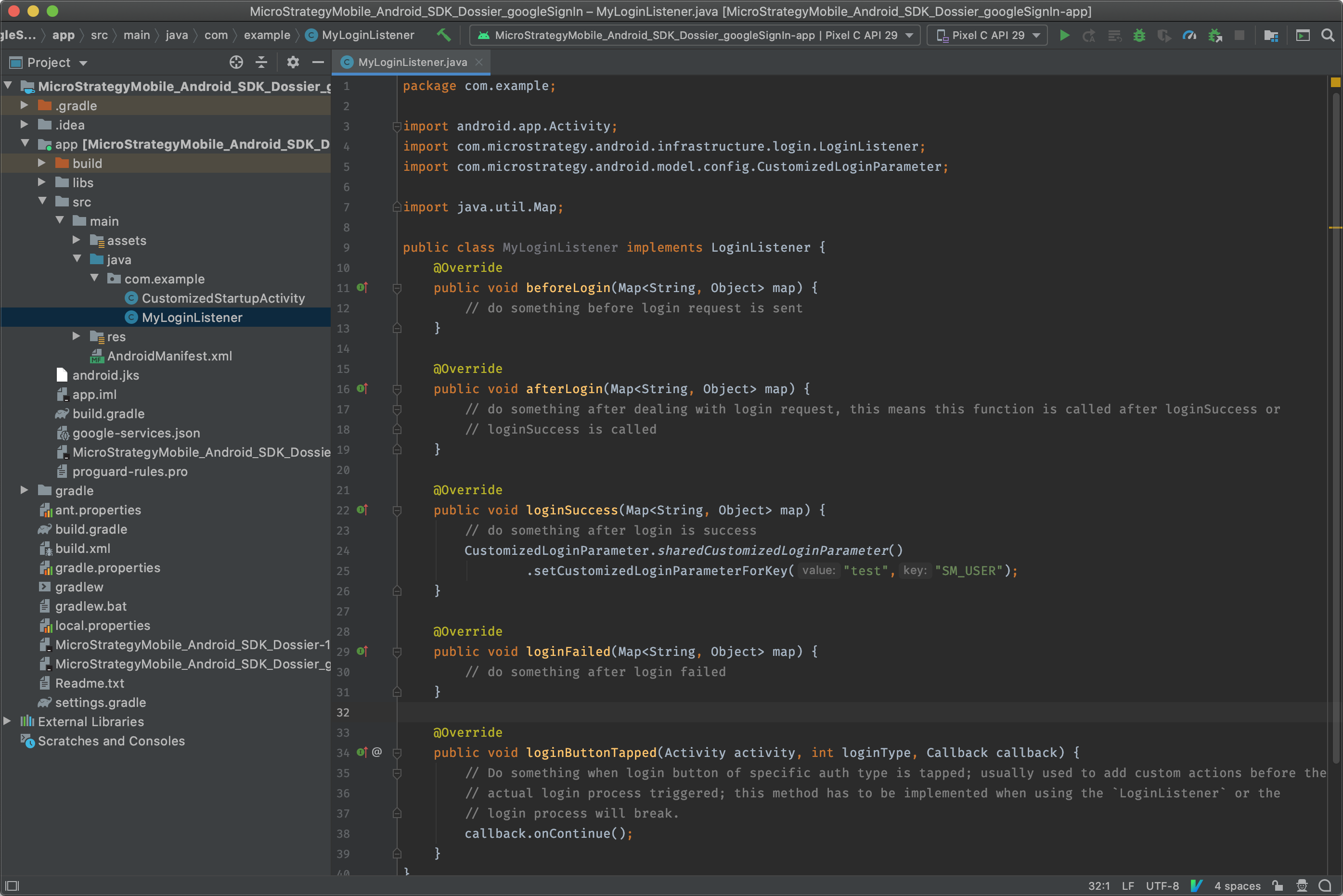Toggle tool window bars in bottom-left corner
The height and width of the screenshot is (896, 1343).
[x=12, y=886]
